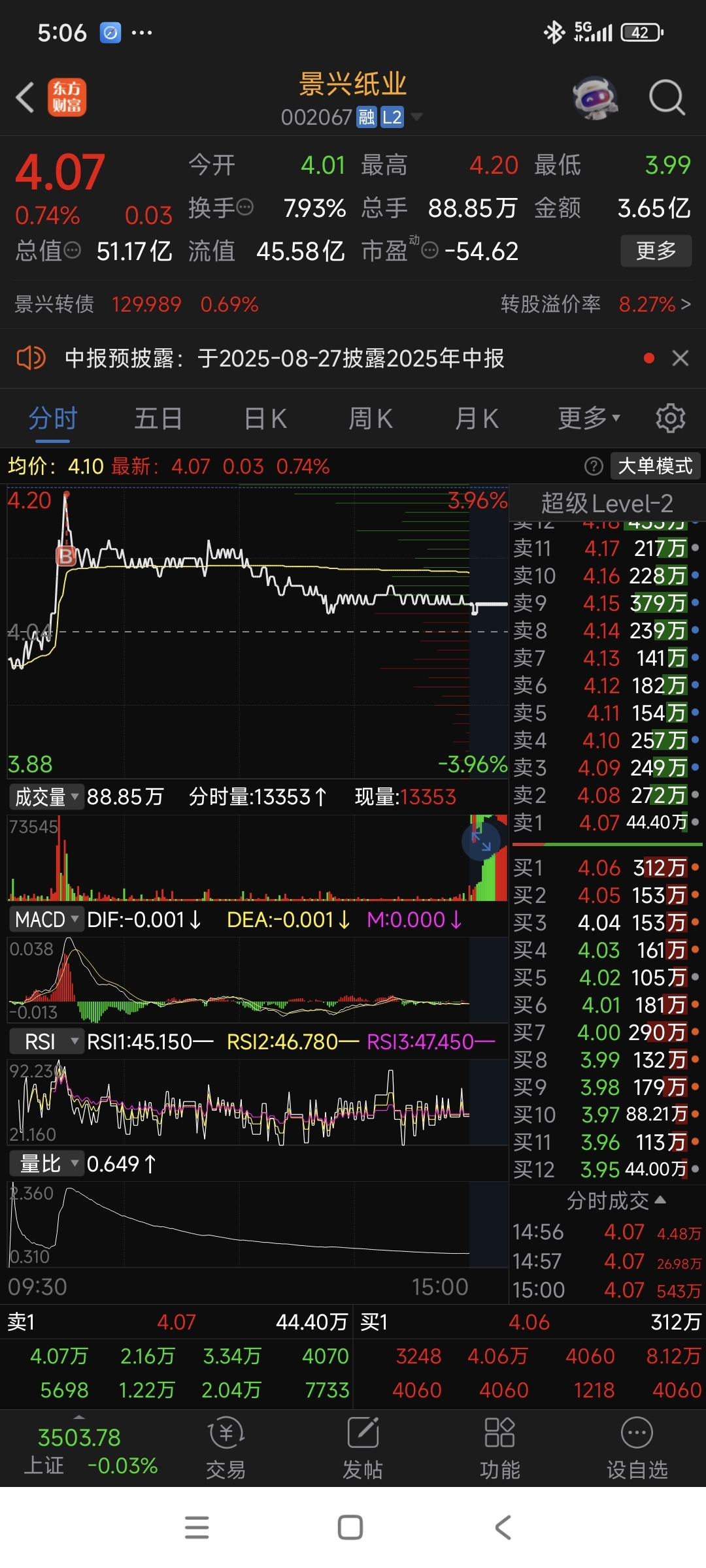The image size is (706, 1568).
Task: Open the Eastmoney app logo
Action: tap(67, 98)
